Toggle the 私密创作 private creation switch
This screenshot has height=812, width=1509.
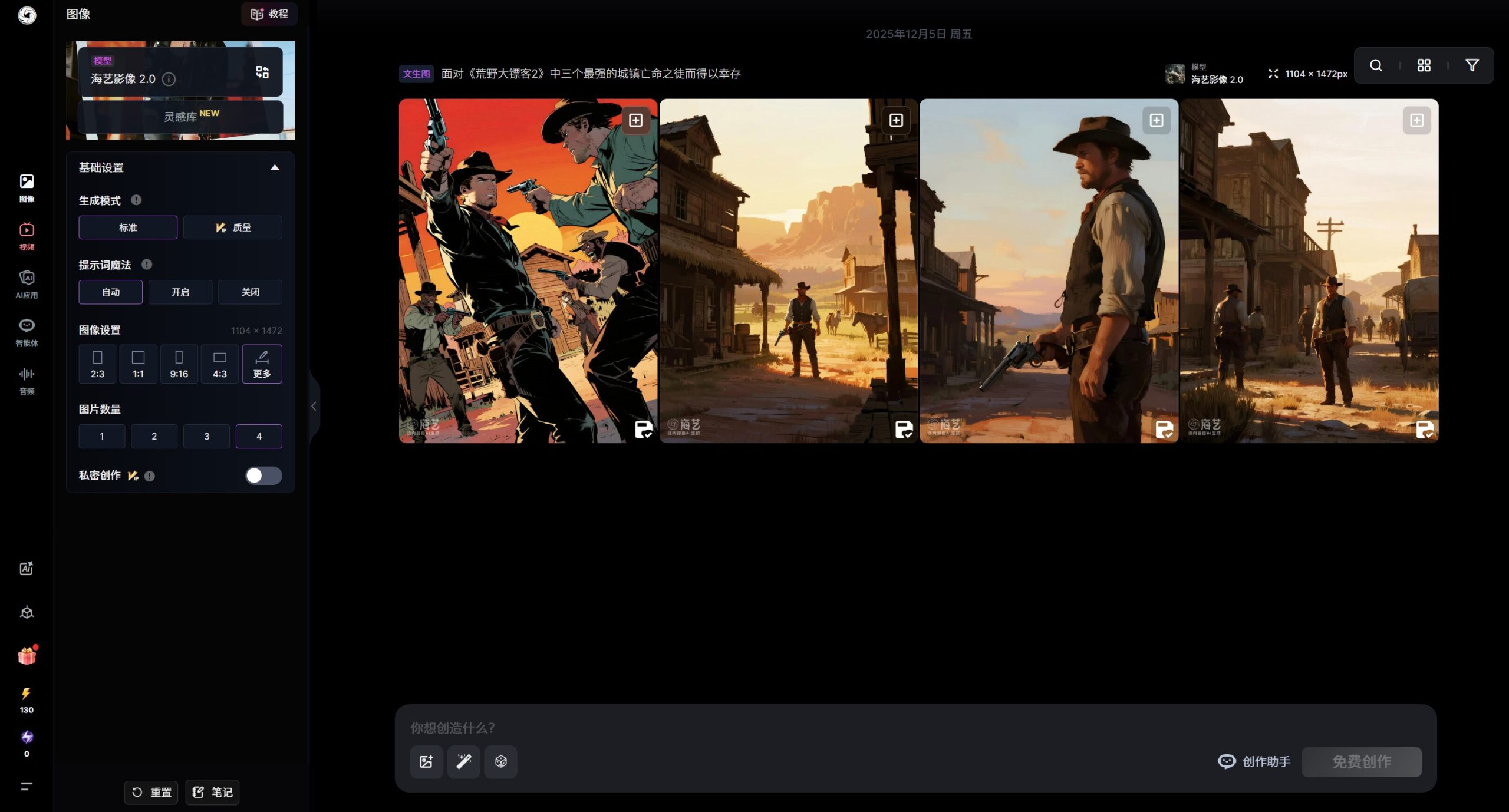tap(263, 476)
